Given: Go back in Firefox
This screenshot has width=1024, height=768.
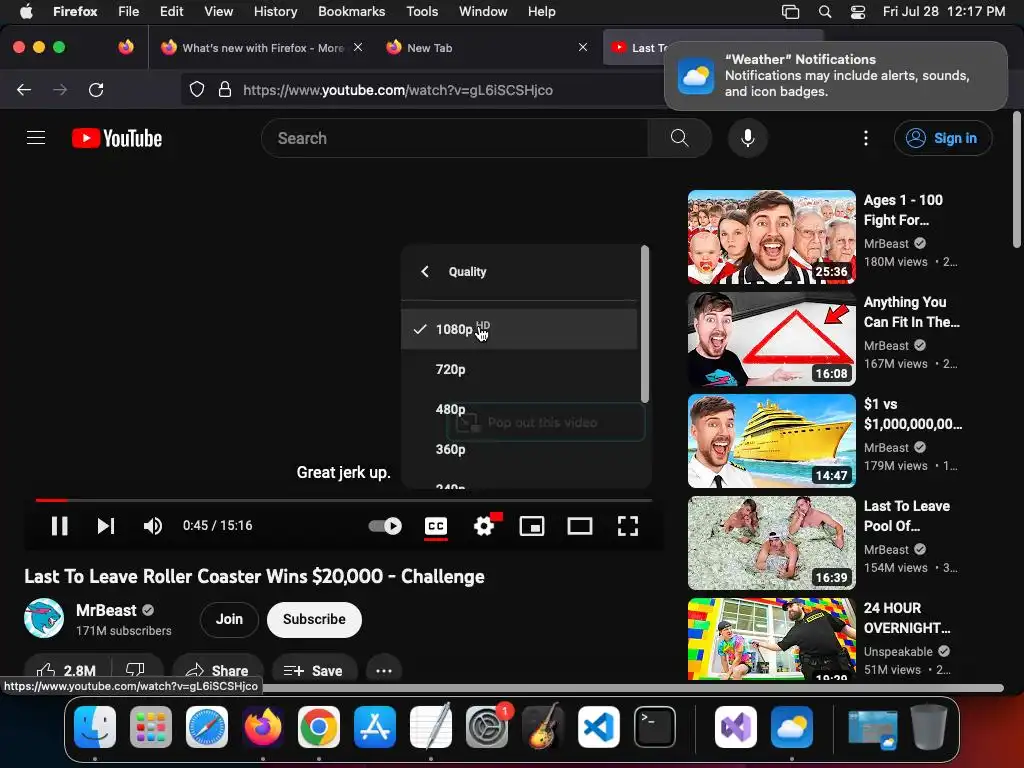Looking at the screenshot, I should (24, 89).
